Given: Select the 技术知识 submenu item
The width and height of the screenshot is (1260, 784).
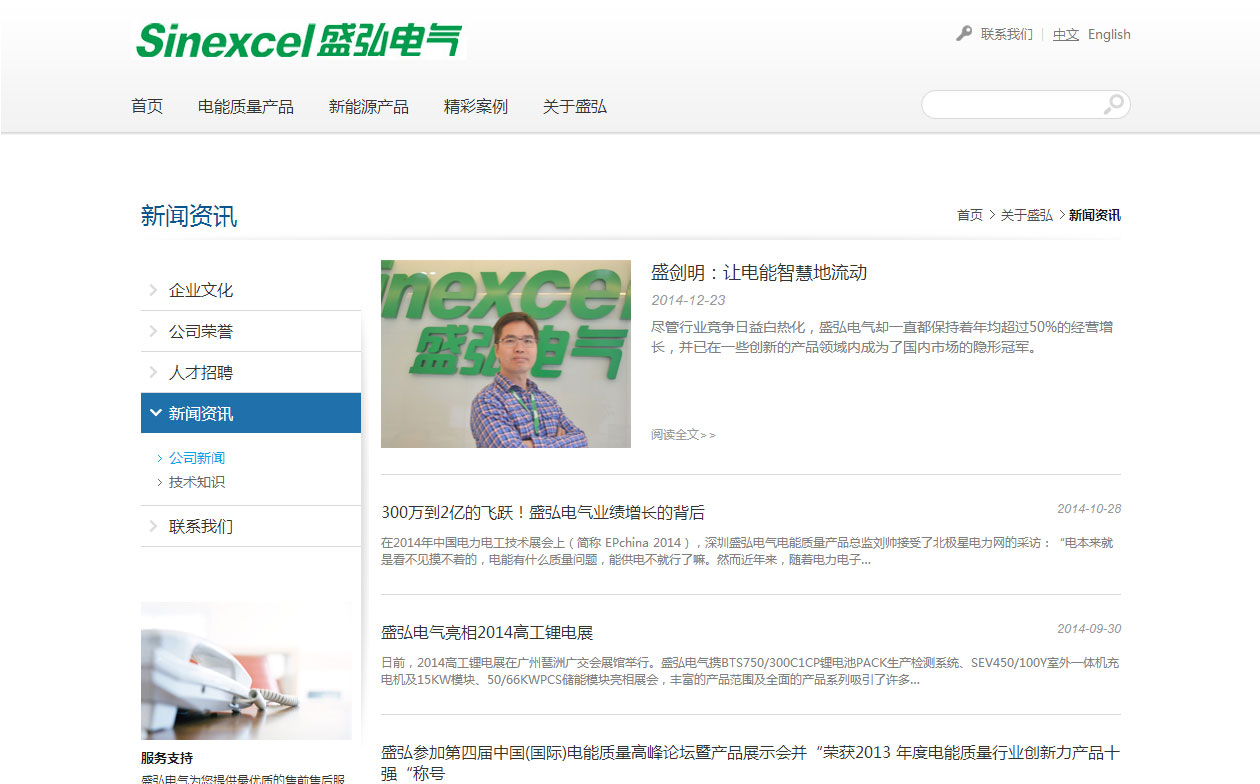Looking at the screenshot, I should pyautogui.click(x=197, y=482).
